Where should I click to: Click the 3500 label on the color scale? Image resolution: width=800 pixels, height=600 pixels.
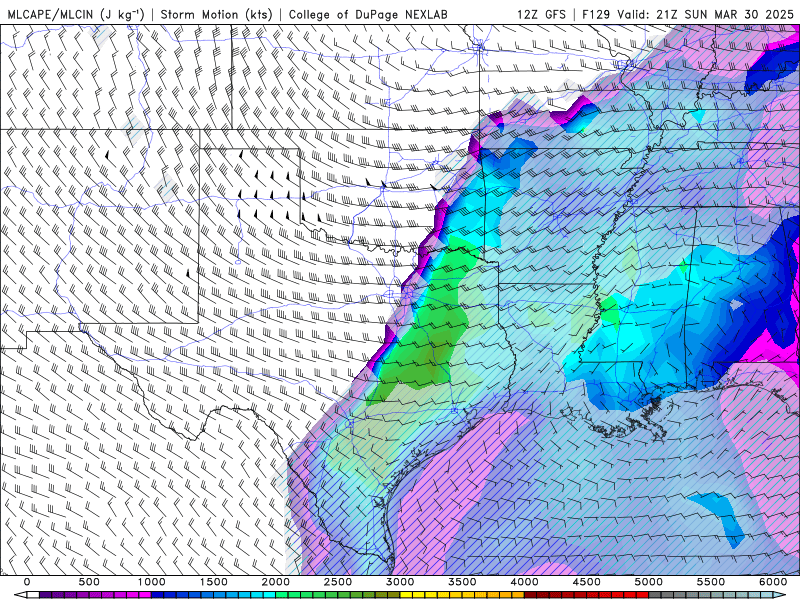[x=463, y=582]
